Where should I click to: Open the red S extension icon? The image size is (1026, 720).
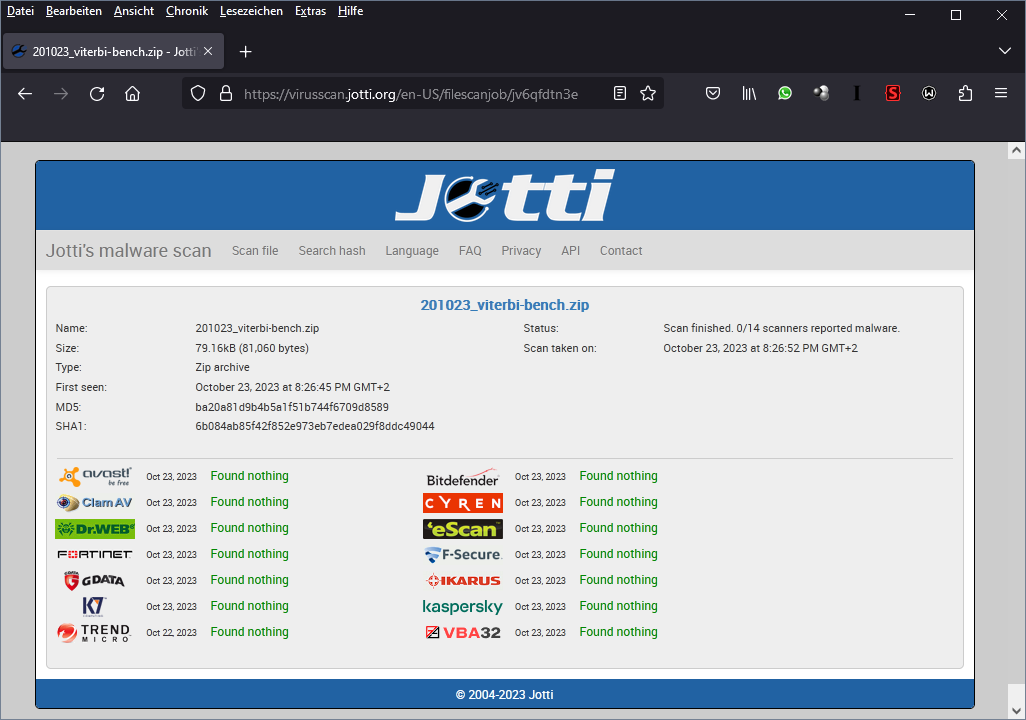[893, 94]
